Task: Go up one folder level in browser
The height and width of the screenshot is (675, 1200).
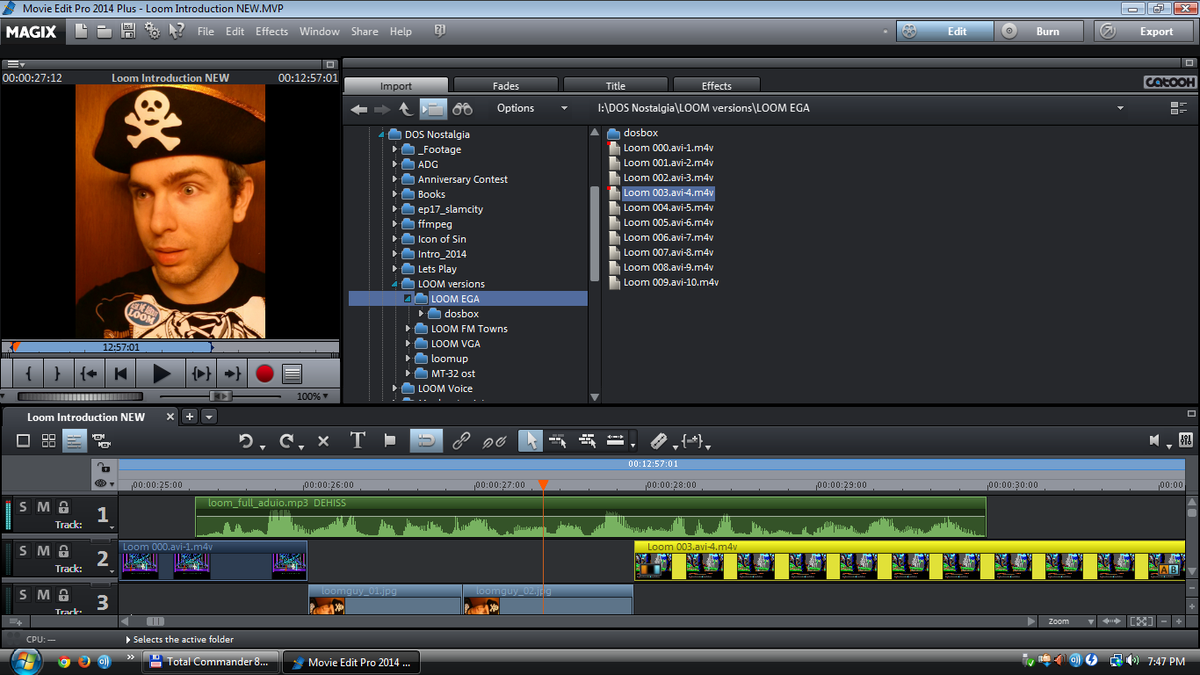Action: point(405,109)
